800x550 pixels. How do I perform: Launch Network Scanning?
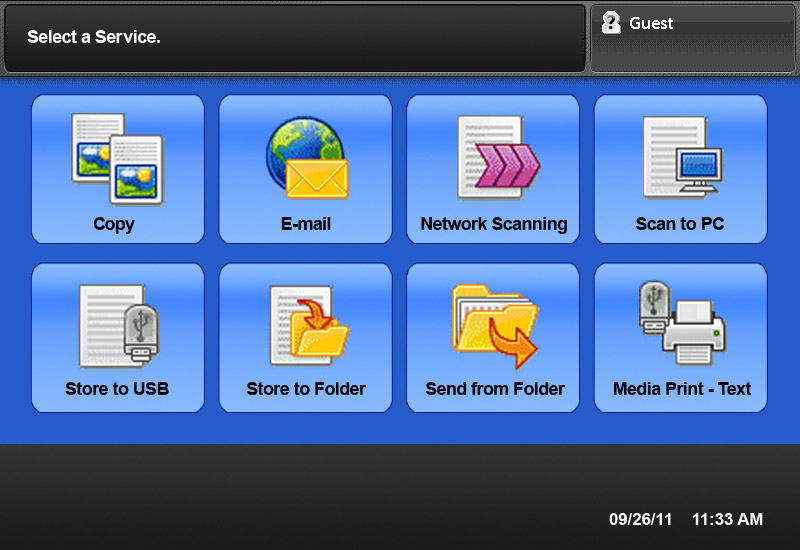493,169
